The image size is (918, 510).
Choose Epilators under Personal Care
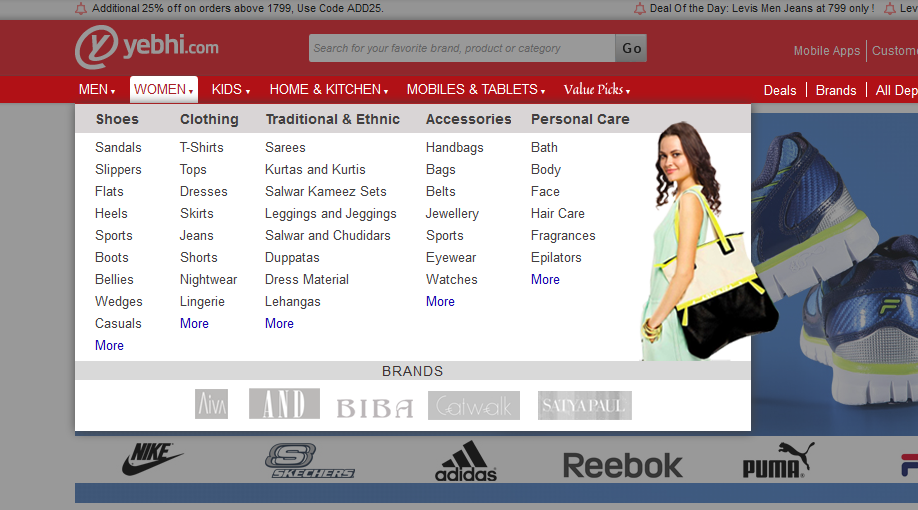click(x=556, y=258)
